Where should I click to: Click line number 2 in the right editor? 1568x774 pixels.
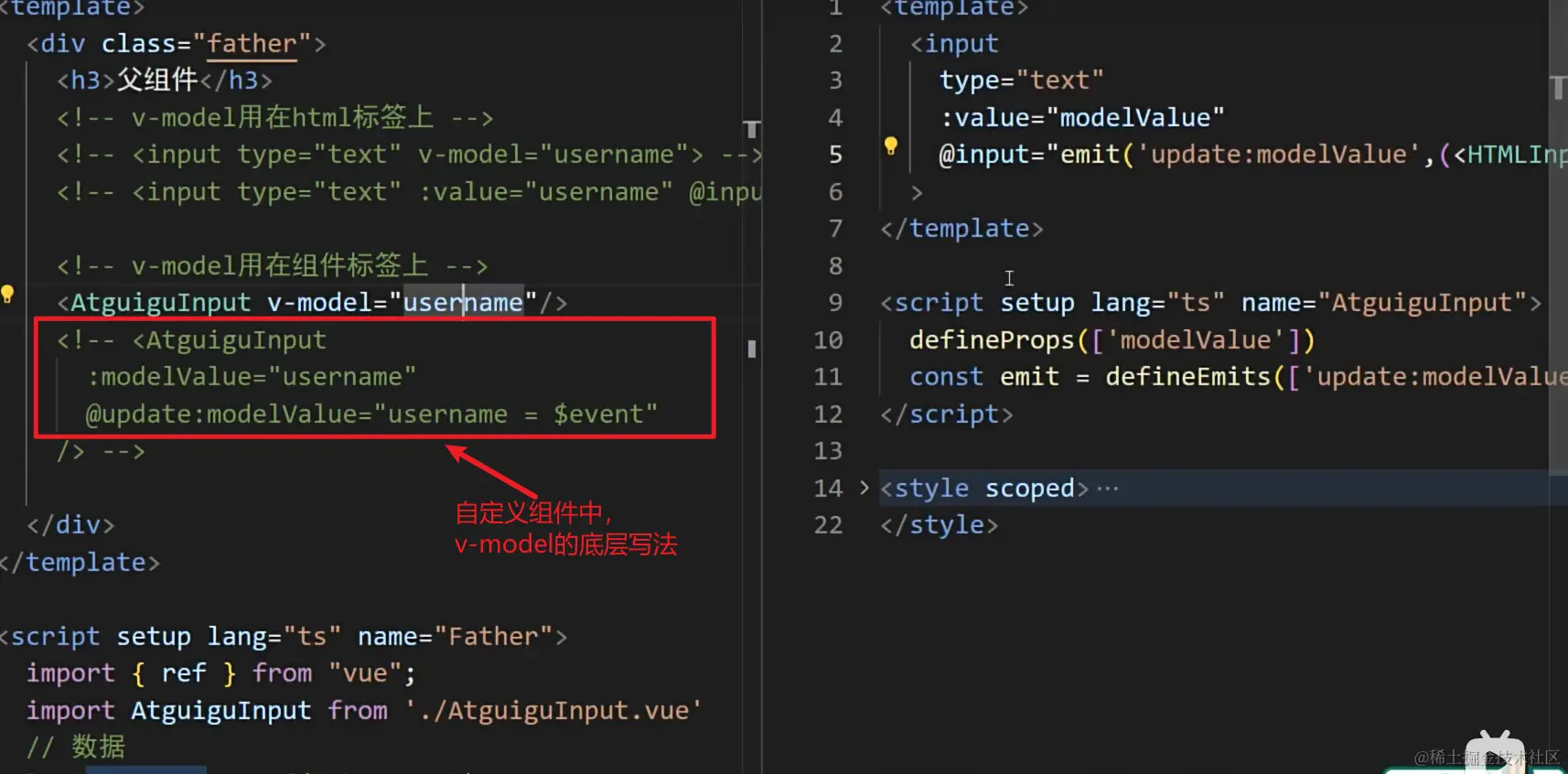pos(835,44)
